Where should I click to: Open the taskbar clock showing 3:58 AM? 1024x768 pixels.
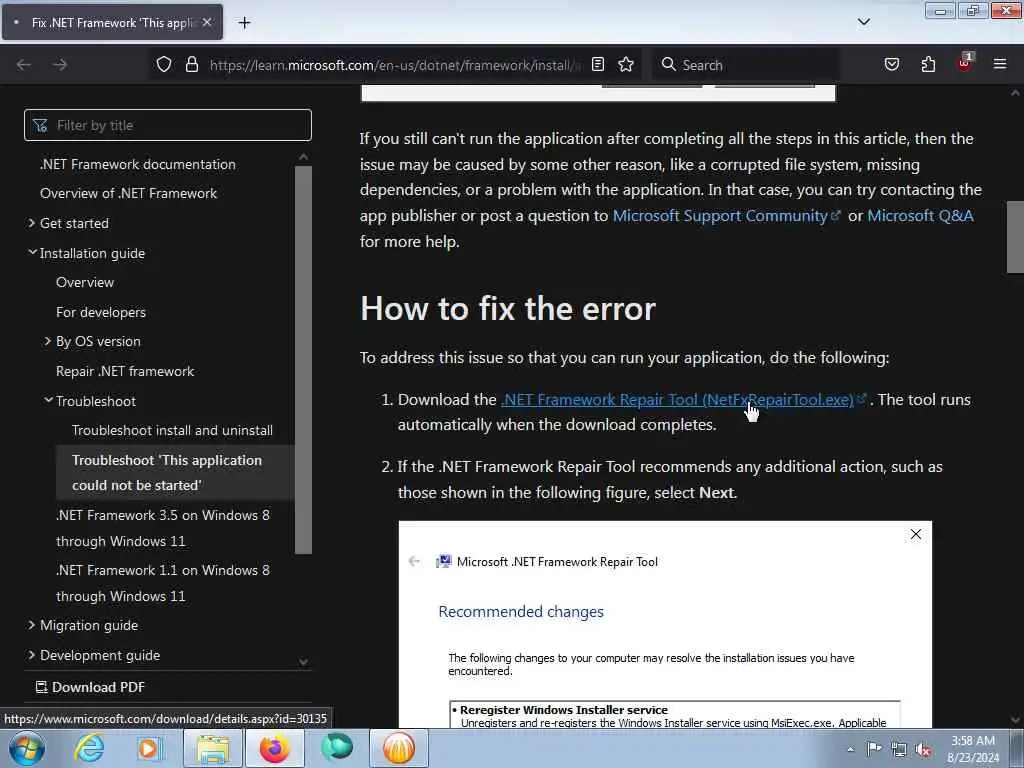(973, 749)
